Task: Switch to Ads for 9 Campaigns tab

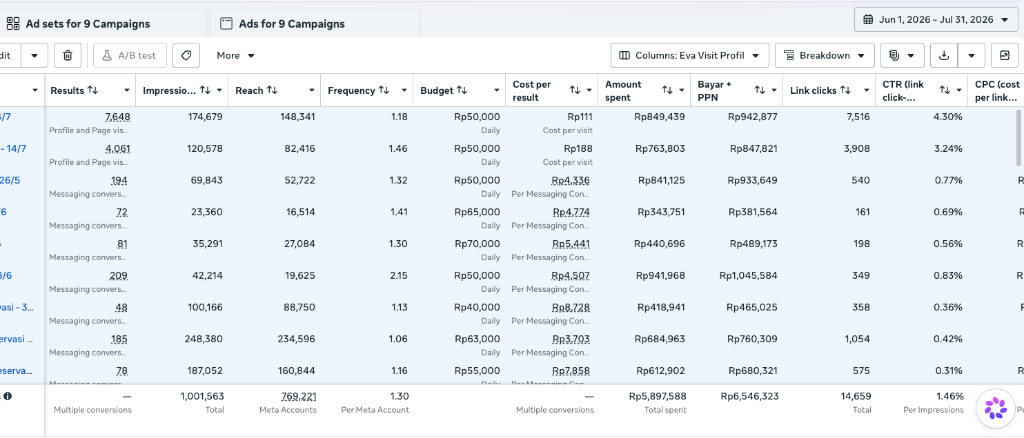Action: (315, 24)
